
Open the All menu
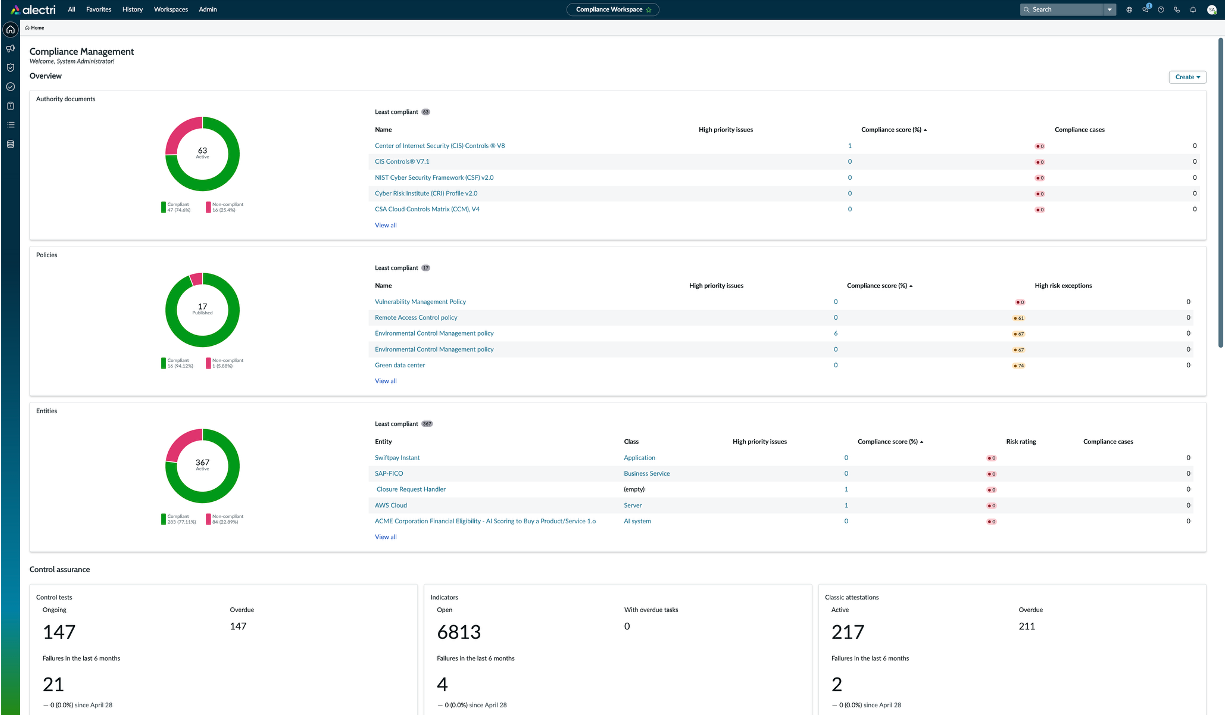(x=72, y=9)
